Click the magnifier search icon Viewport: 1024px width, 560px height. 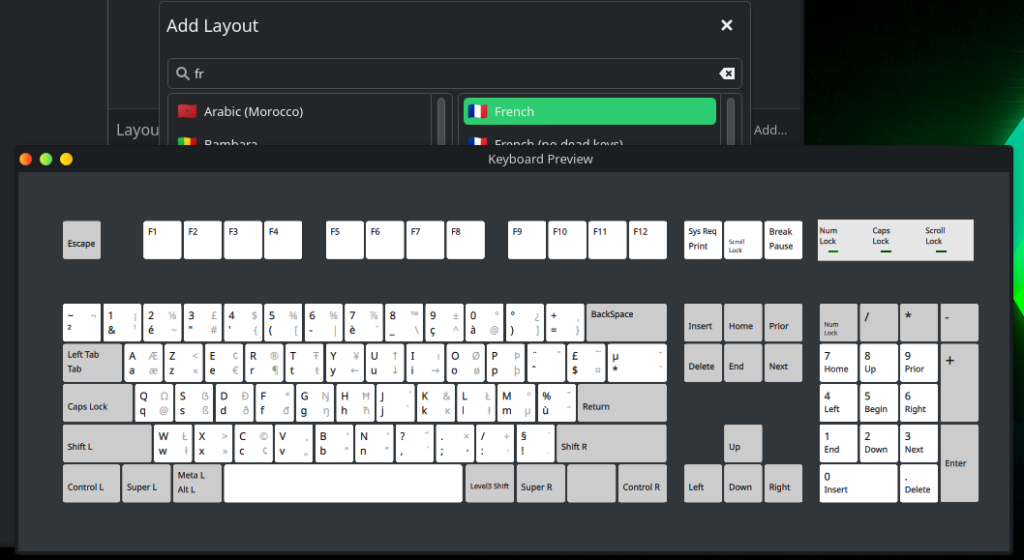pos(182,74)
